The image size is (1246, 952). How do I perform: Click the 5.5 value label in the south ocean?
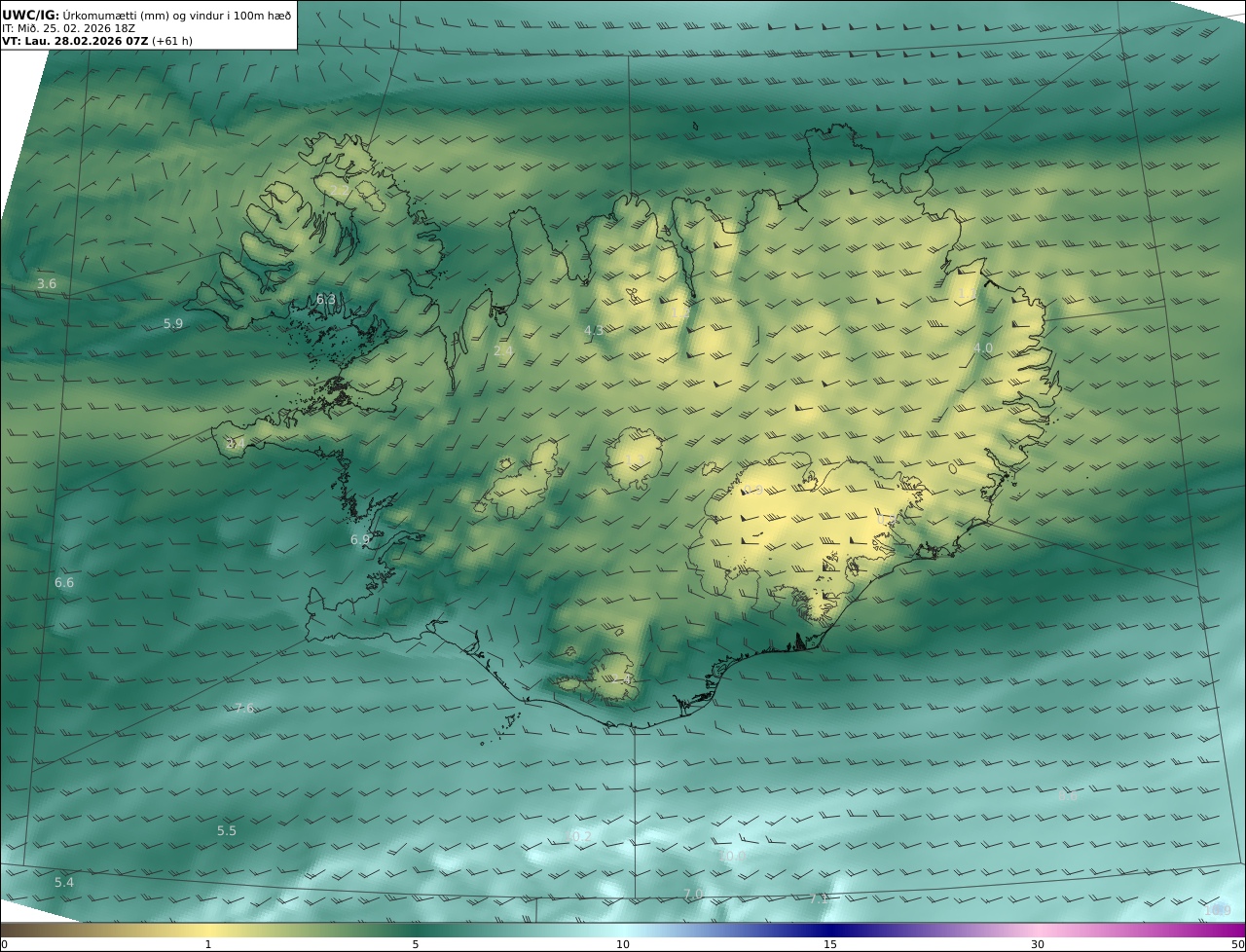[227, 831]
